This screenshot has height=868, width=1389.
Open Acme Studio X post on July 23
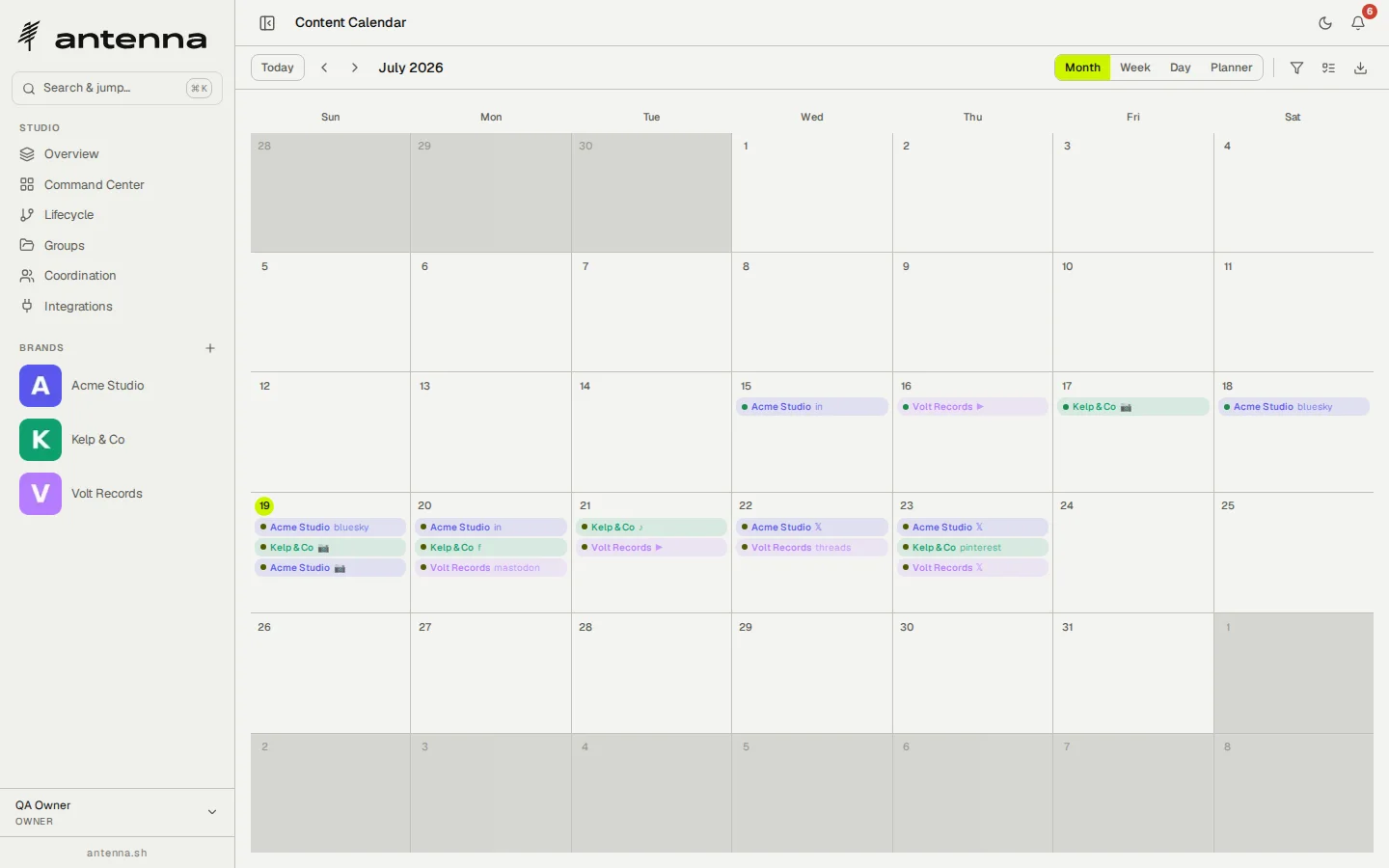point(972,528)
